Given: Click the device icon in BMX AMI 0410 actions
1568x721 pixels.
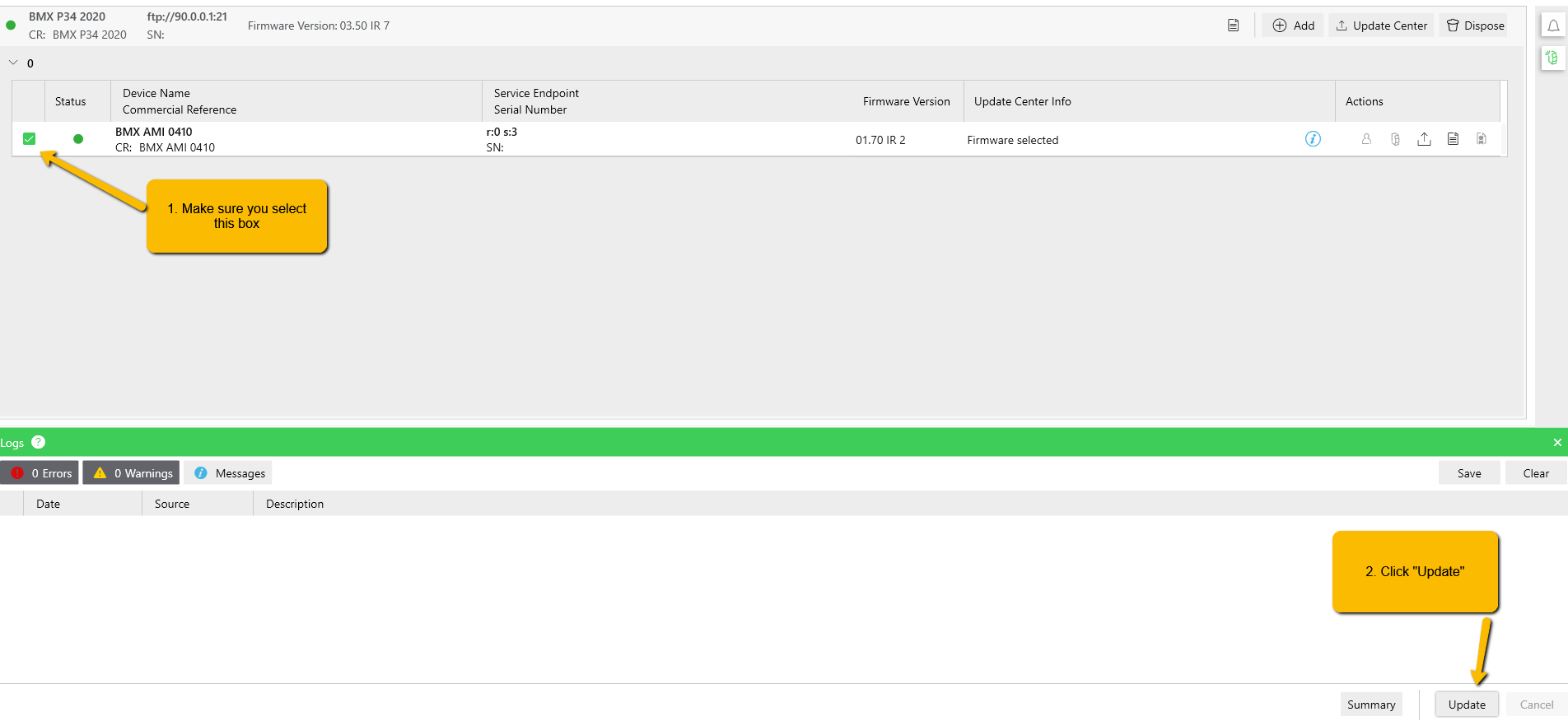Looking at the screenshot, I should click(x=1395, y=139).
